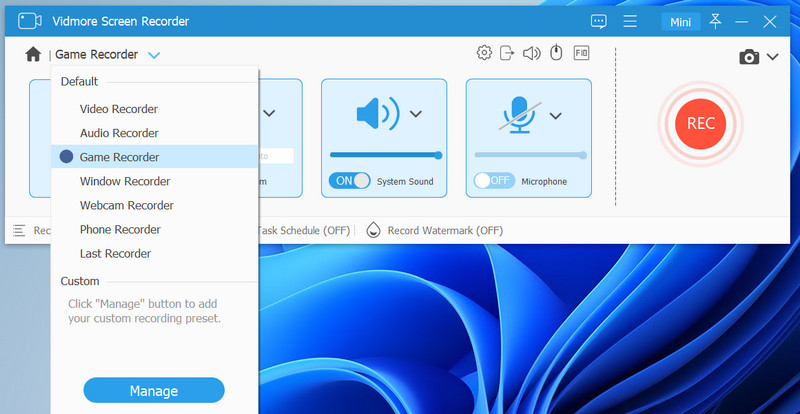Enable the Microphone toggle
This screenshot has width=800, height=414.
coord(493,181)
